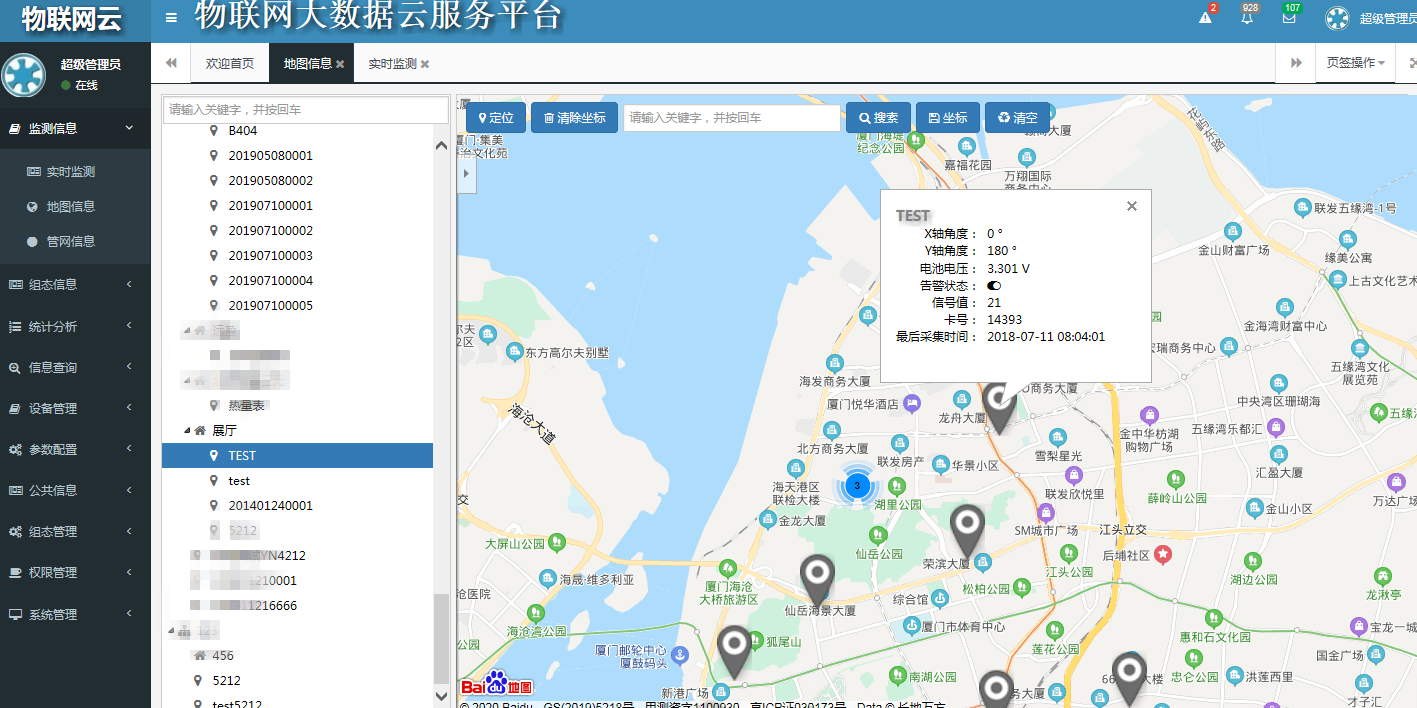The height and width of the screenshot is (708, 1417).
Task: Open the warning alerts icon with badge 2
Action: [x=1206, y=17]
